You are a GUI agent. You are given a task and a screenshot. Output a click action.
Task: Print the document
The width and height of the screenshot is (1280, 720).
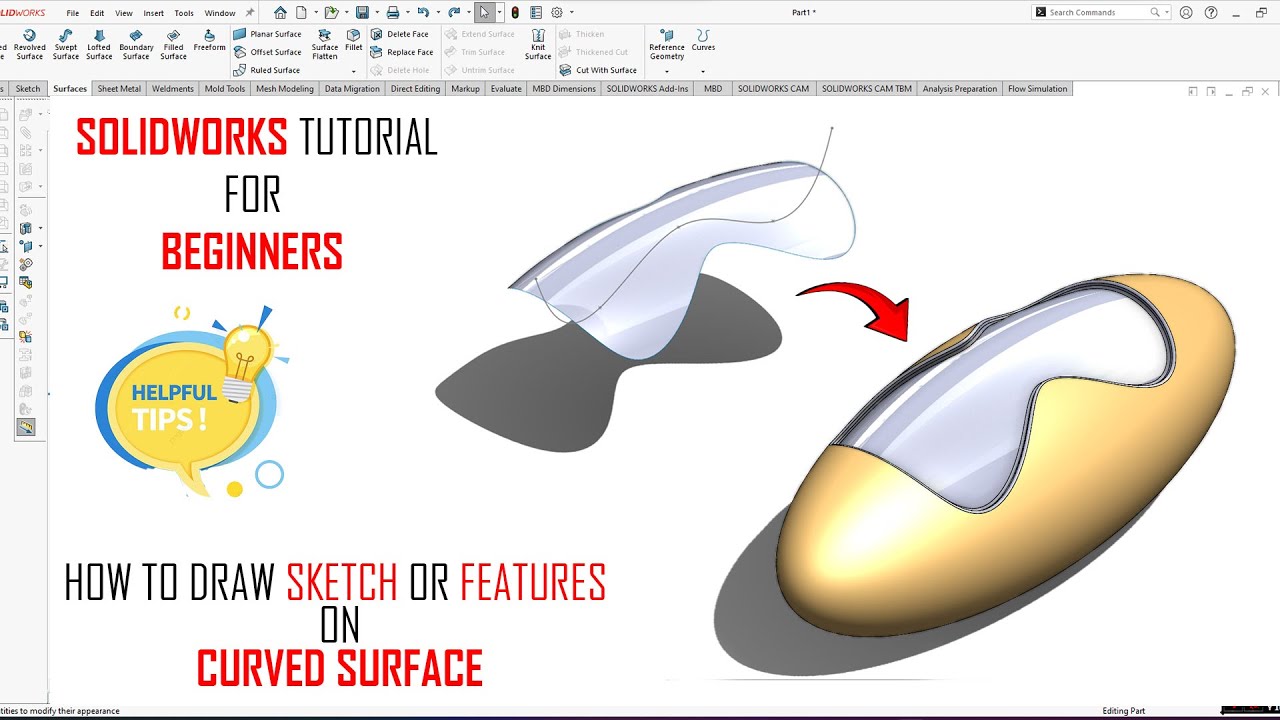[393, 13]
